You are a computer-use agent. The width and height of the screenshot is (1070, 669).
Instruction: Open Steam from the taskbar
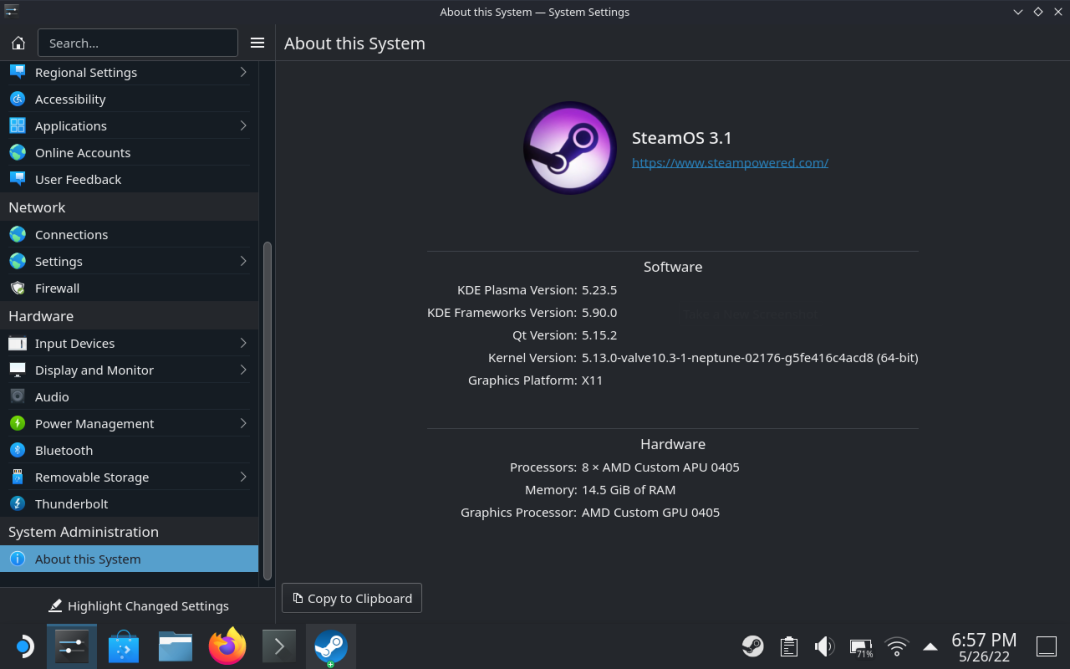click(331, 646)
